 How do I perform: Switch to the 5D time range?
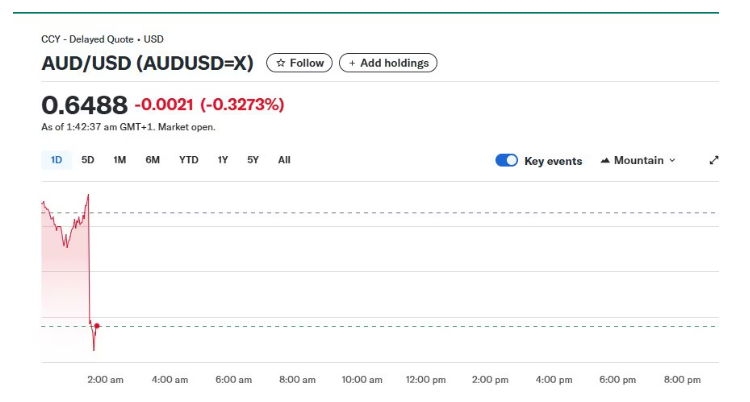(88, 160)
